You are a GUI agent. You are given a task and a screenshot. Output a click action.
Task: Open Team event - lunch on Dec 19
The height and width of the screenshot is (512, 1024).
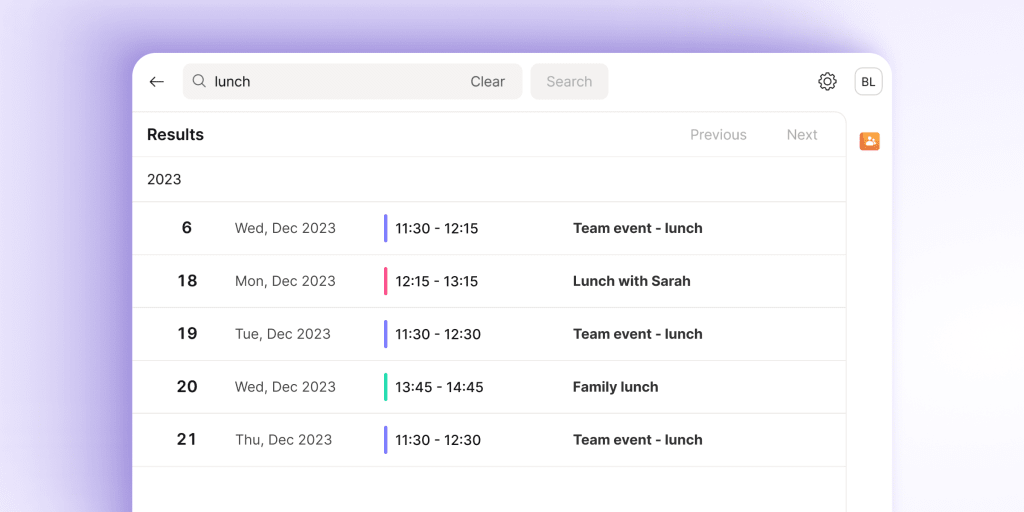(637, 334)
